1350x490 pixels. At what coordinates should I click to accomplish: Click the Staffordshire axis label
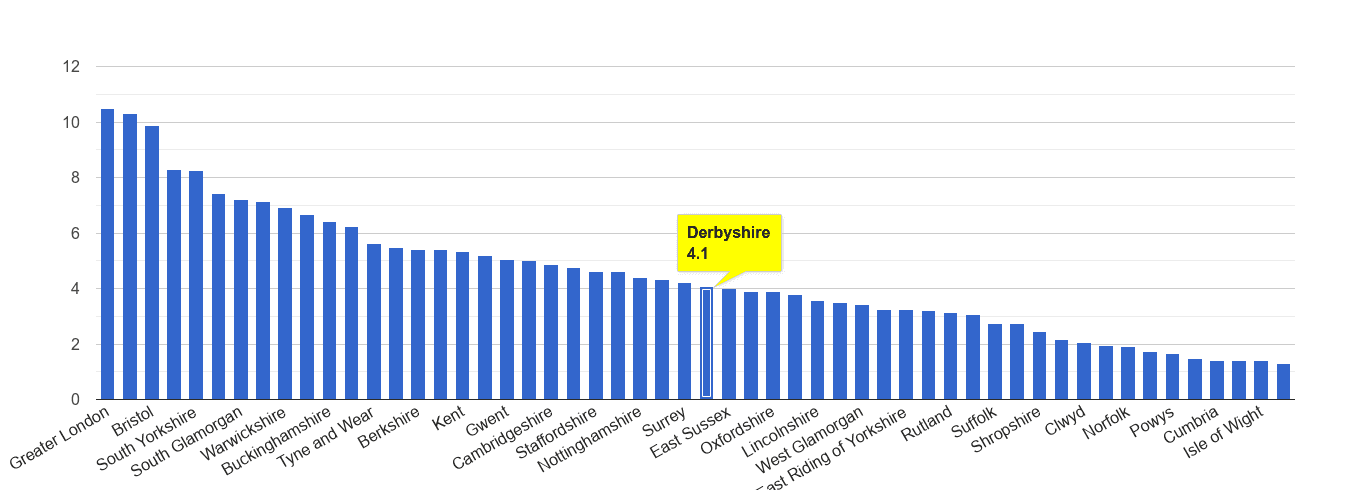coord(557,432)
